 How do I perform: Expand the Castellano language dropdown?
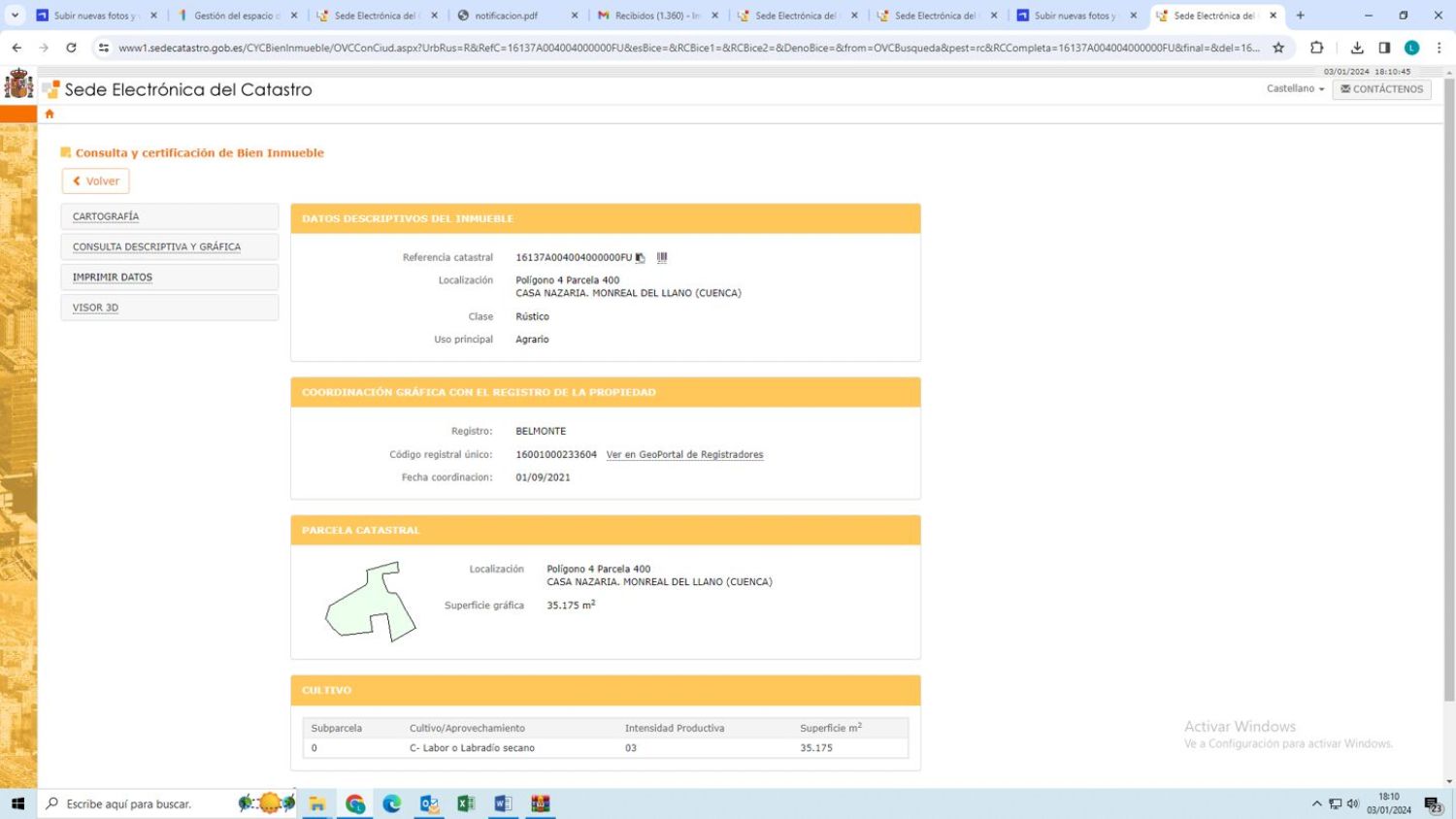click(1295, 88)
